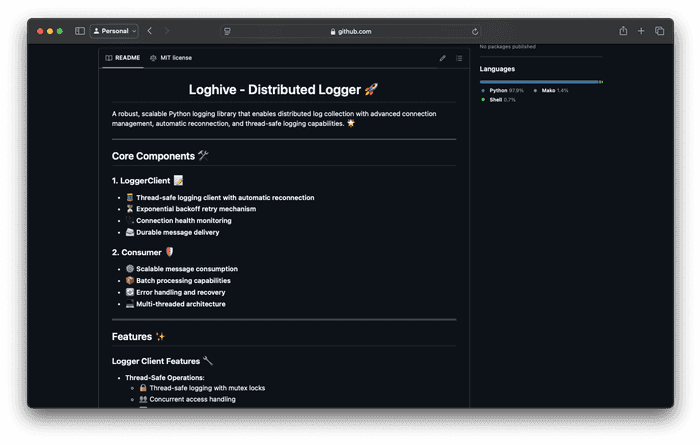Click the Python language entry
This screenshot has width=700, height=444.
(x=502, y=91)
